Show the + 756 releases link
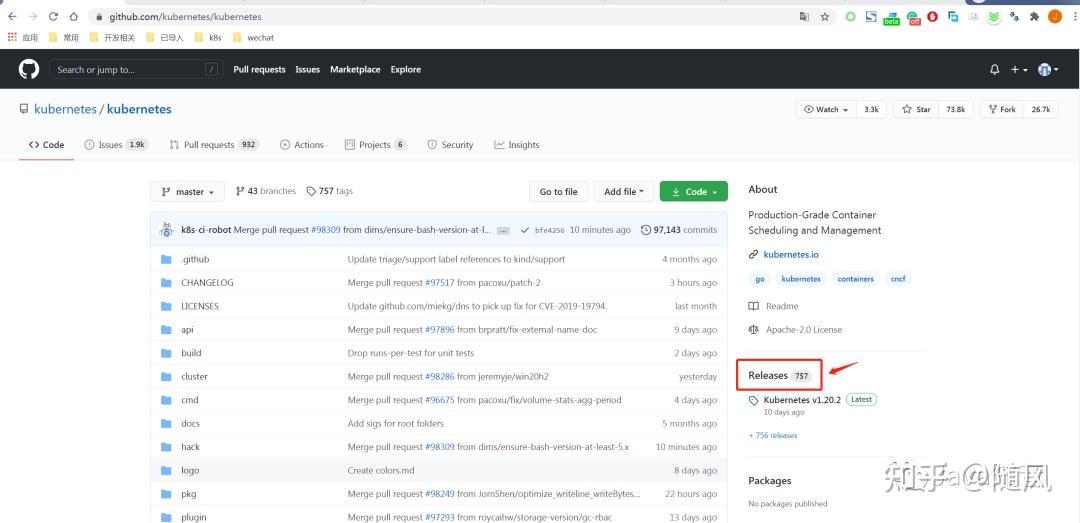The height and width of the screenshot is (523, 1080). point(773,435)
